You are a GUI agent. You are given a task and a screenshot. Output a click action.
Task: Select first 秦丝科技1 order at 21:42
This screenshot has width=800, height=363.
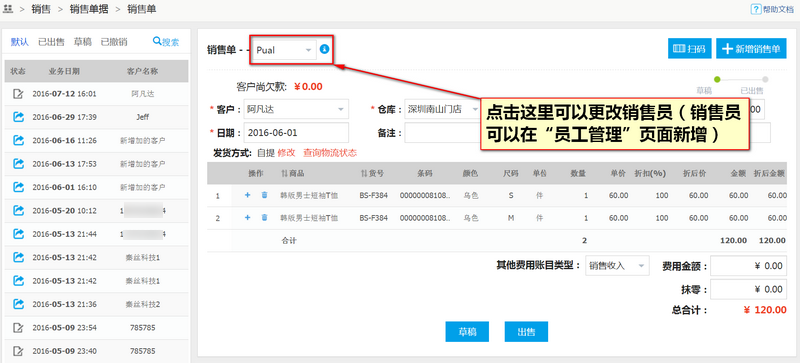[96, 257]
